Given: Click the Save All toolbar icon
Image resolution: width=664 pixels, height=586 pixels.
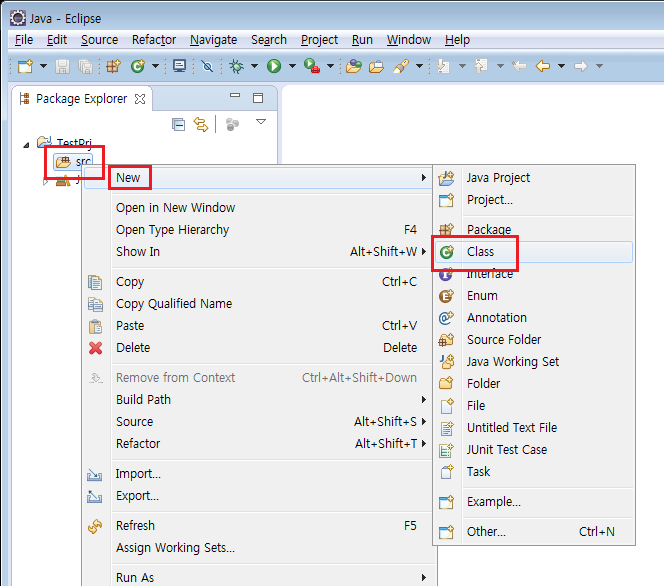Looking at the screenshot, I should click(x=86, y=66).
